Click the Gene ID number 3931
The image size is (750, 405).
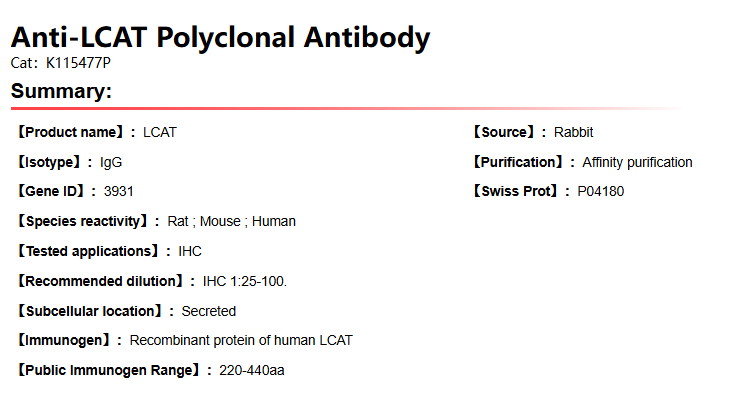click(118, 191)
